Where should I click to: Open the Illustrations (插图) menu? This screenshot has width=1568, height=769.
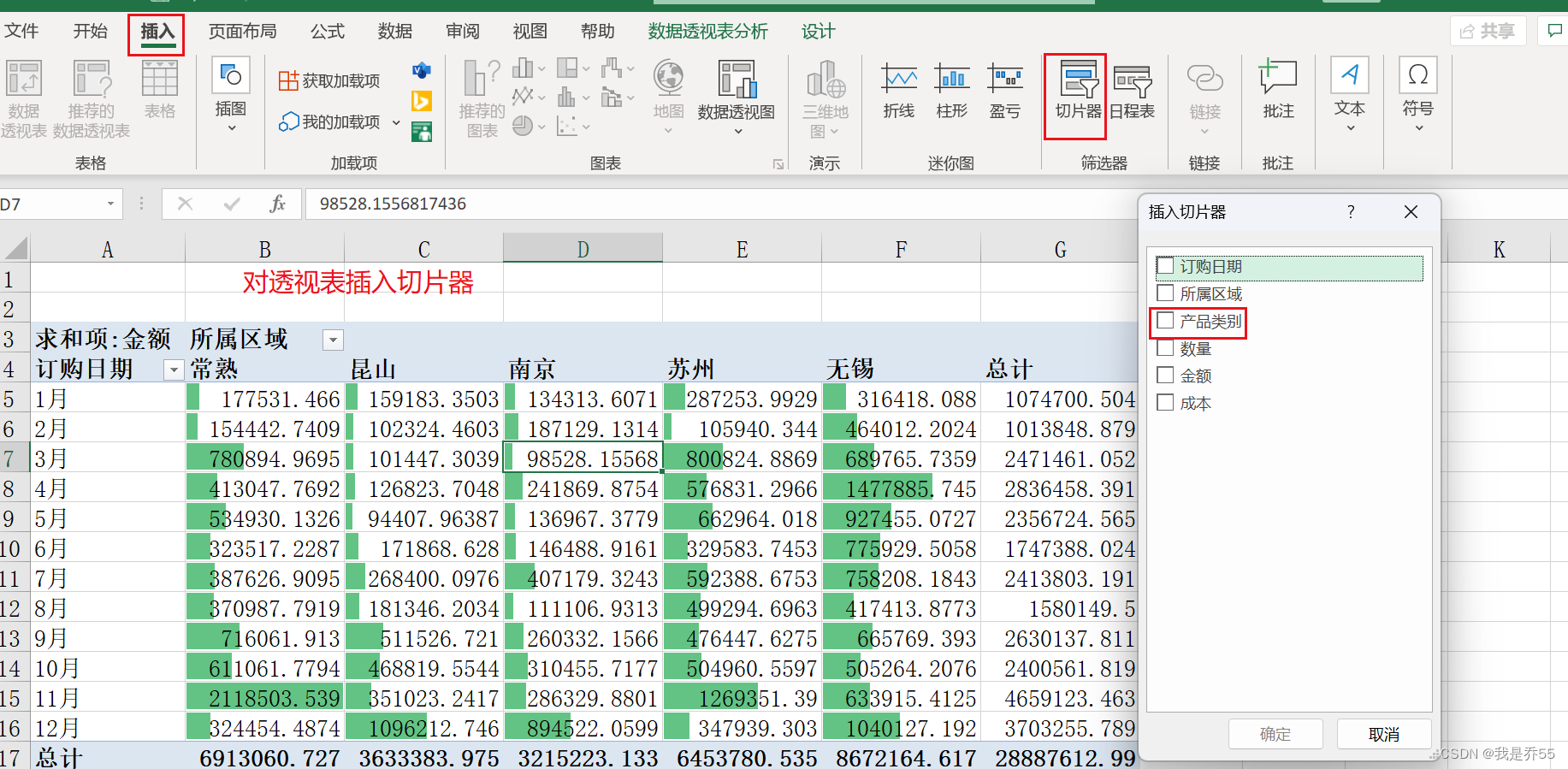(231, 96)
